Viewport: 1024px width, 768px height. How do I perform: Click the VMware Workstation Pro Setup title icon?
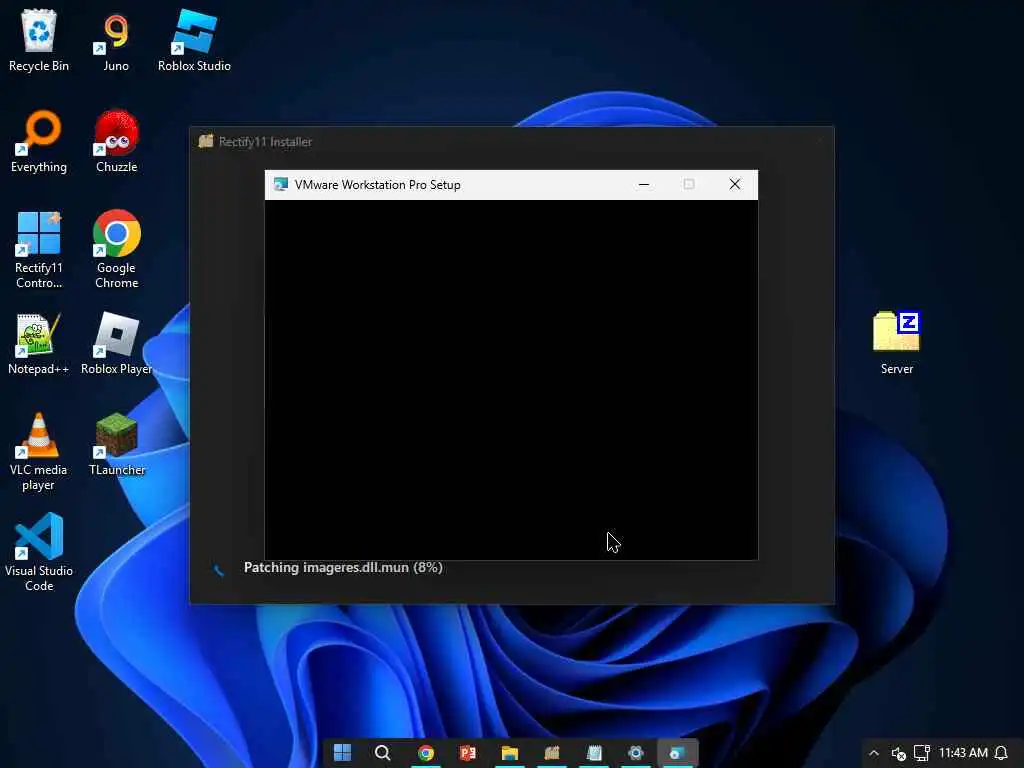point(281,185)
